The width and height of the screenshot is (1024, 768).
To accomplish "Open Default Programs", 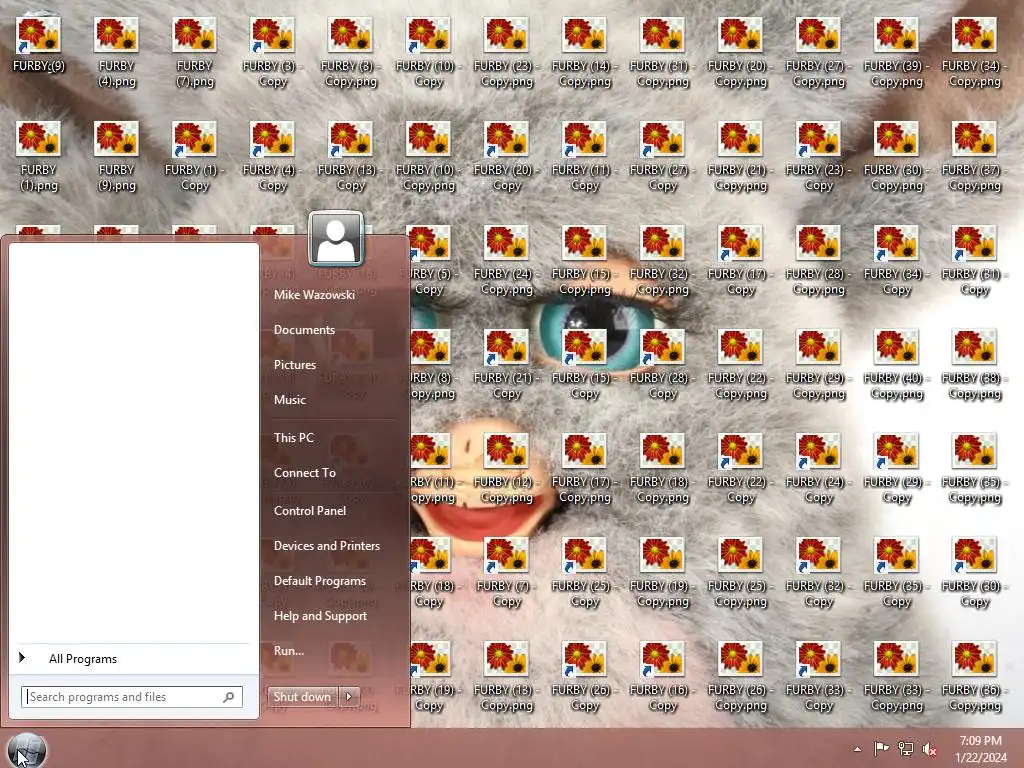I will point(319,581).
